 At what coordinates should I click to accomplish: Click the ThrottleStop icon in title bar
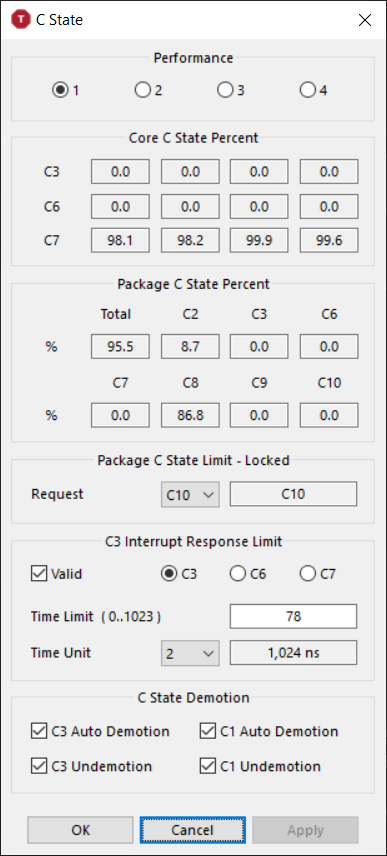click(x=21, y=20)
